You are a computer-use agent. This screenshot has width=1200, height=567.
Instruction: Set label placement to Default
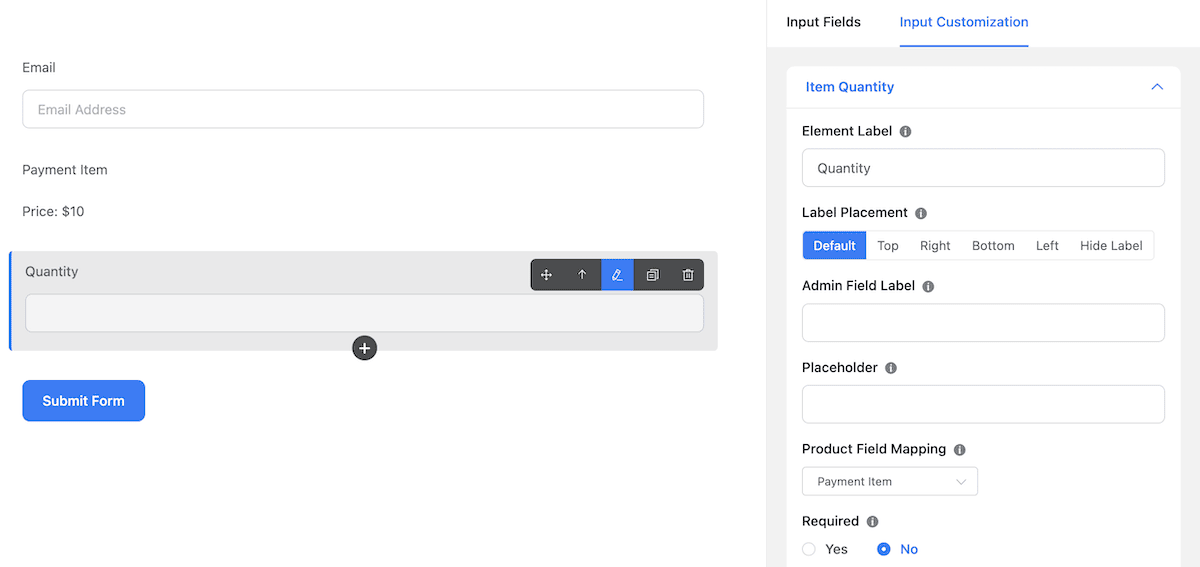(834, 246)
